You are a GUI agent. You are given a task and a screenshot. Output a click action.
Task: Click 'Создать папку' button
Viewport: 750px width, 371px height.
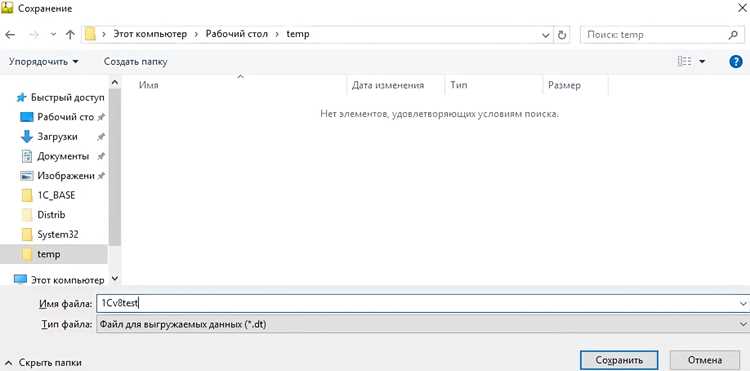pos(136,62)
